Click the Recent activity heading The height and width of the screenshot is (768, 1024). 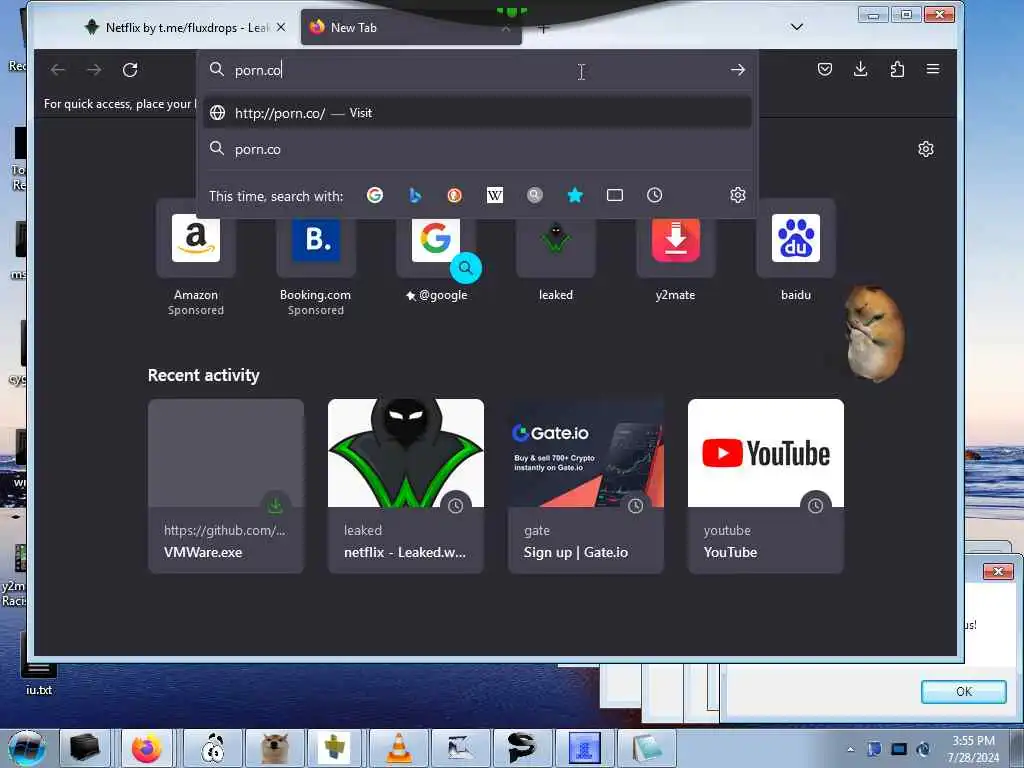click(204, 375)
